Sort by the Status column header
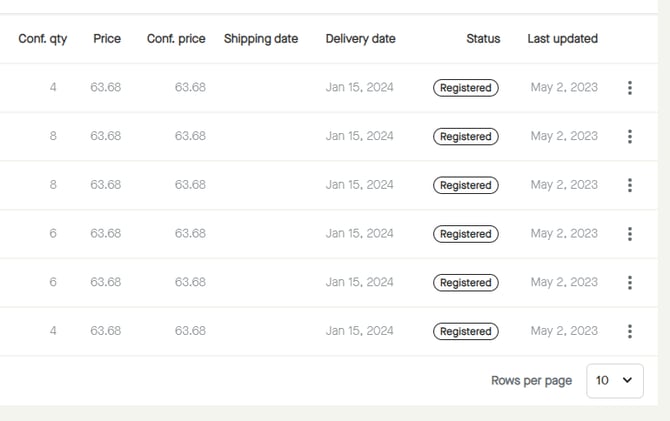The width and height of the screenshot is (670, 421). 483,39
